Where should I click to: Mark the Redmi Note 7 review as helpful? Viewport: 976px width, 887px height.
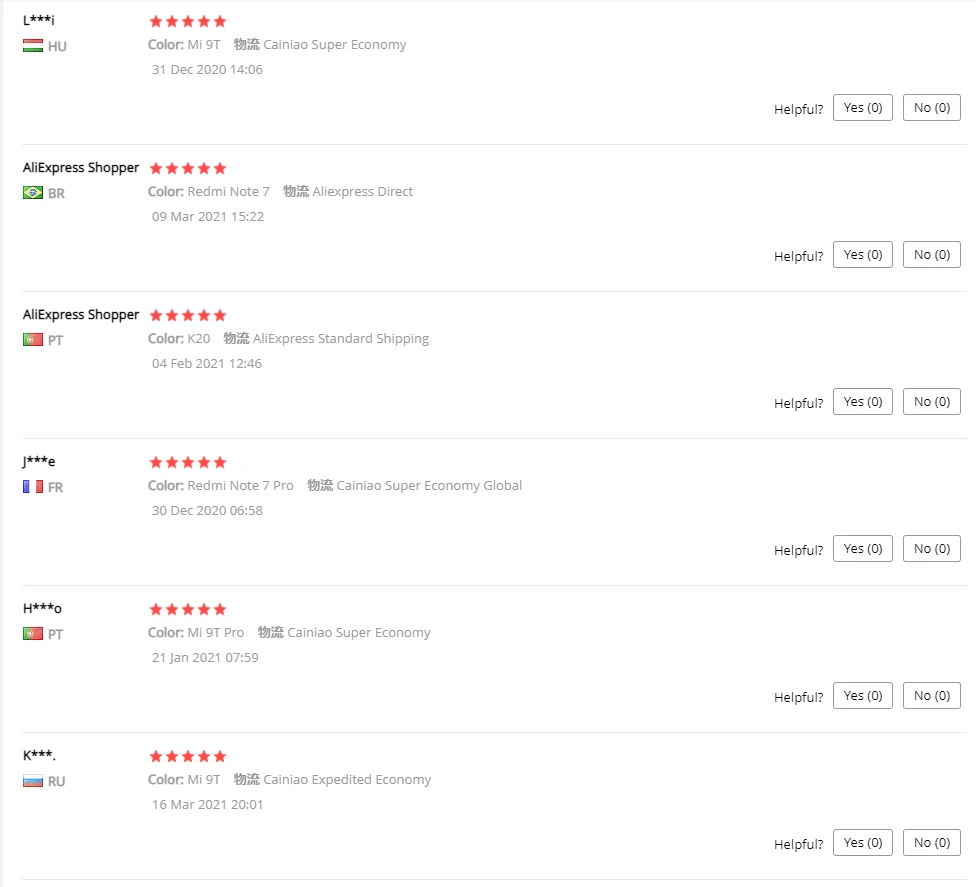(863, 255)
